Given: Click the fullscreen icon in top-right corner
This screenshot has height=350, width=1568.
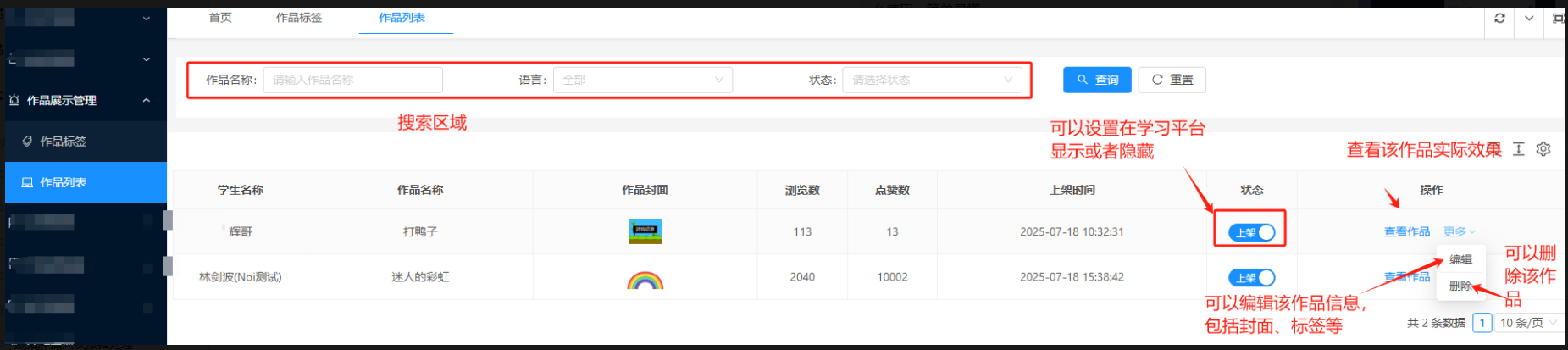Looking at the screenshot, I should tap(1557, 18).
